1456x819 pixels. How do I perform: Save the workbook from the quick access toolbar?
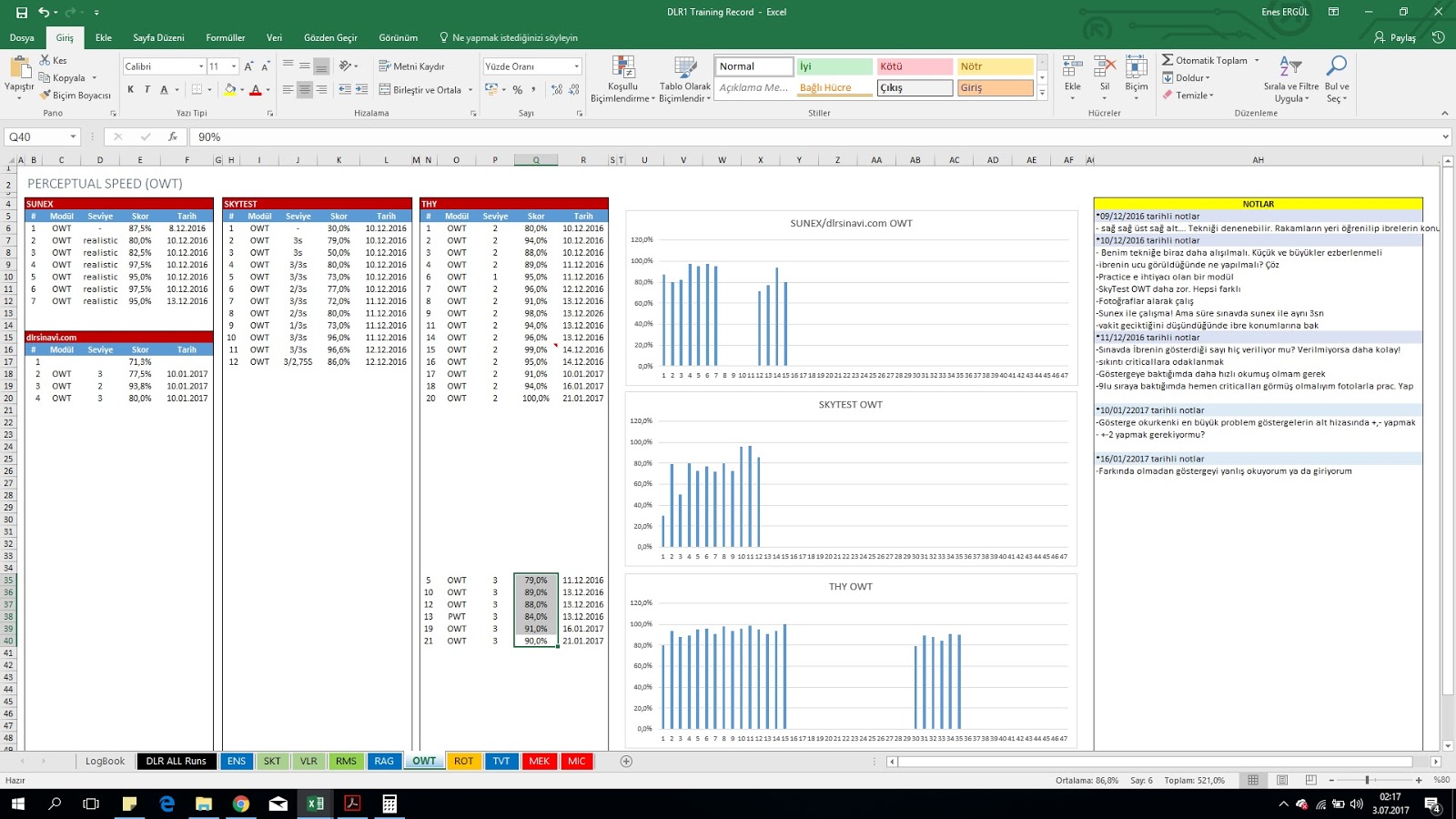coord(22,13)
